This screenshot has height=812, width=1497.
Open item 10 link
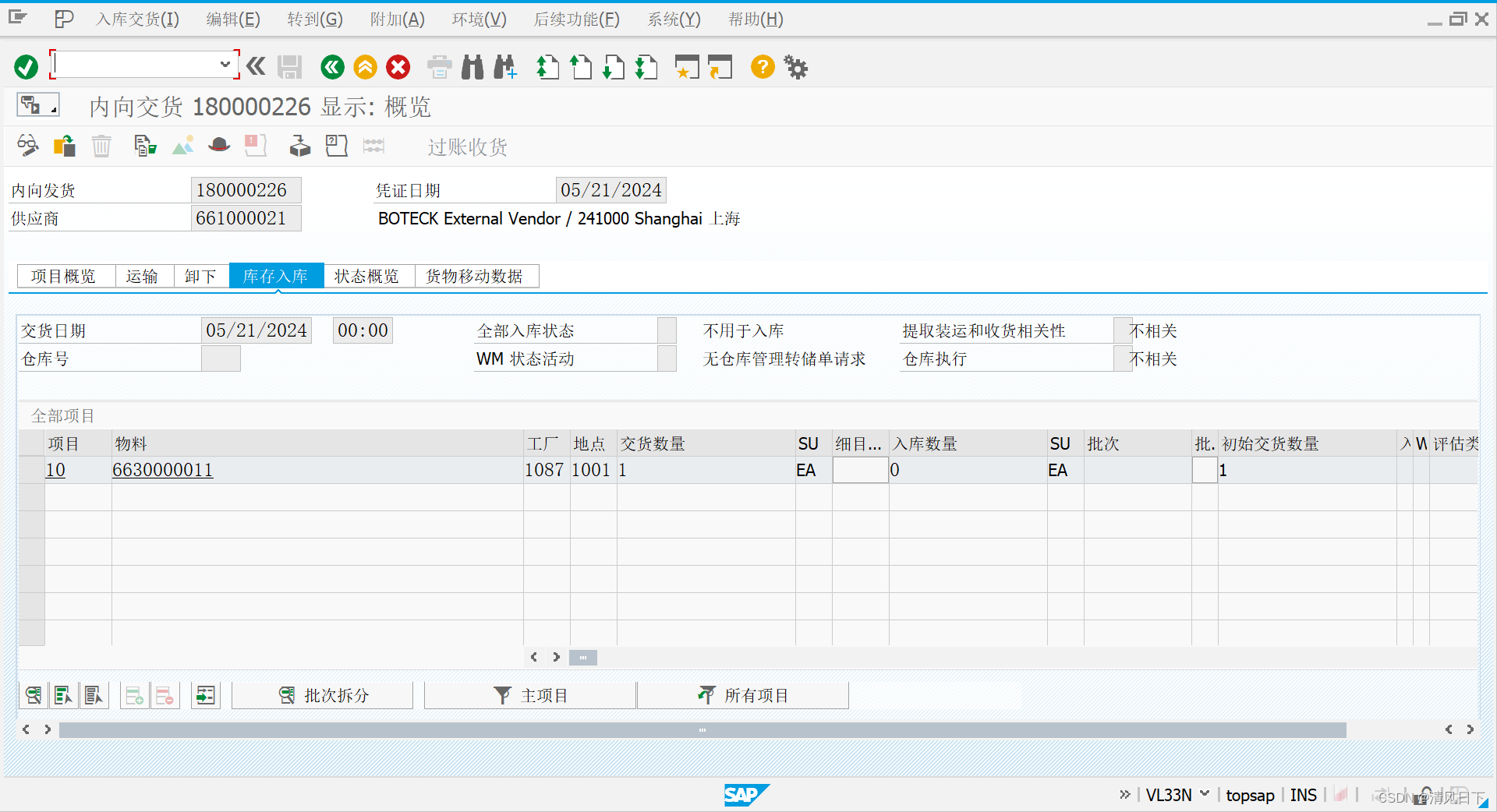point(55,470)
